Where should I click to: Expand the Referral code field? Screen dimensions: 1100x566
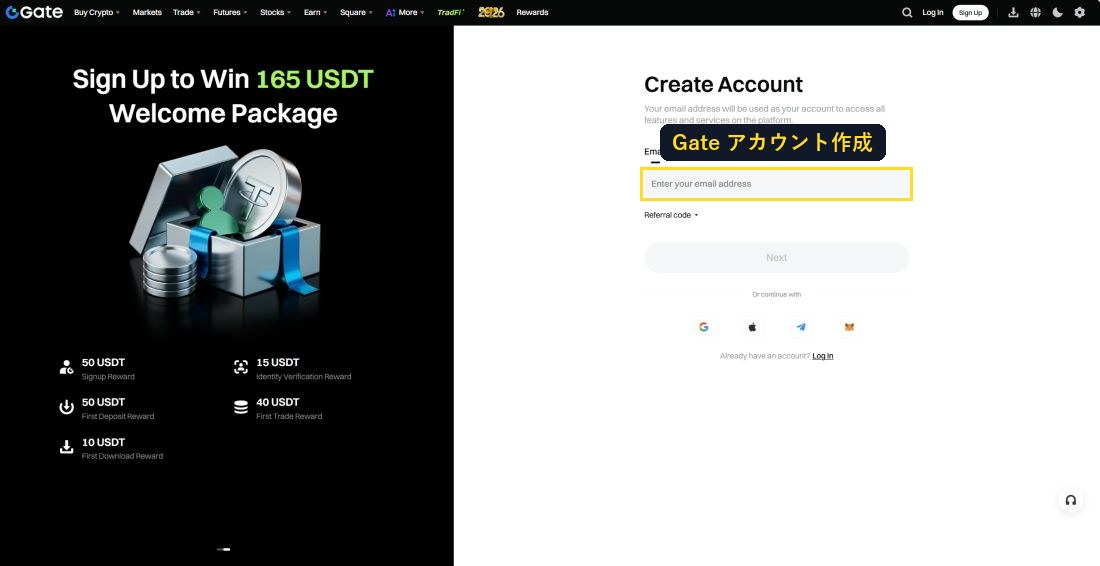click(671, 215)
